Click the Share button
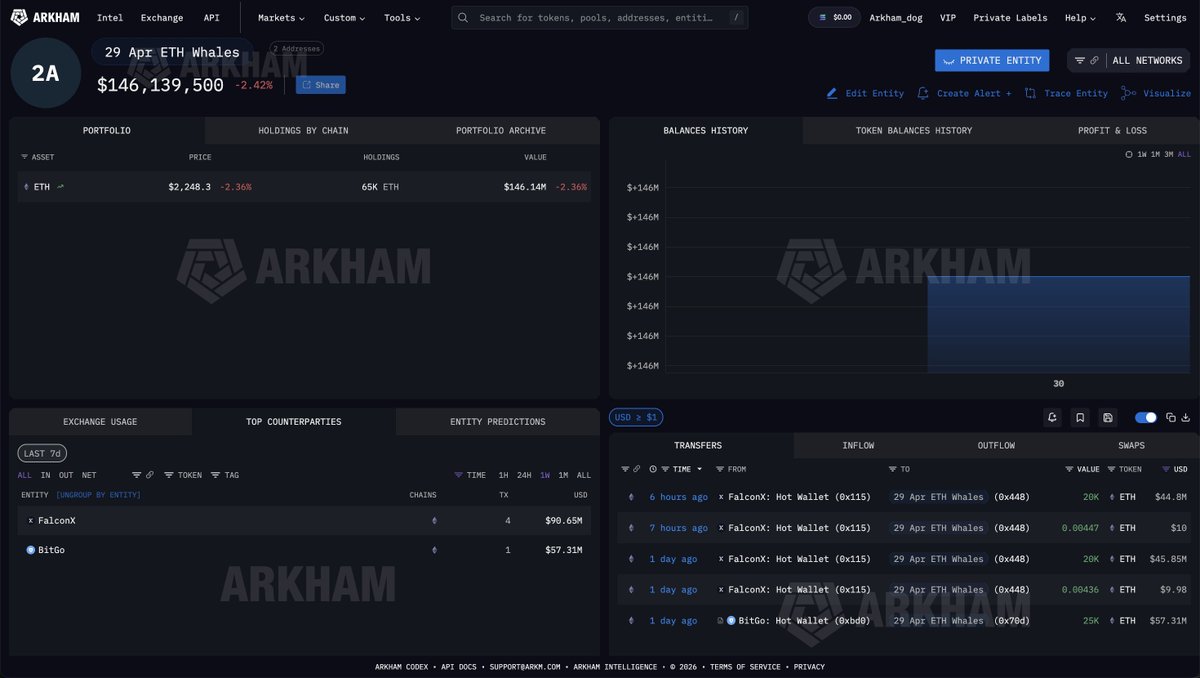 321,85
